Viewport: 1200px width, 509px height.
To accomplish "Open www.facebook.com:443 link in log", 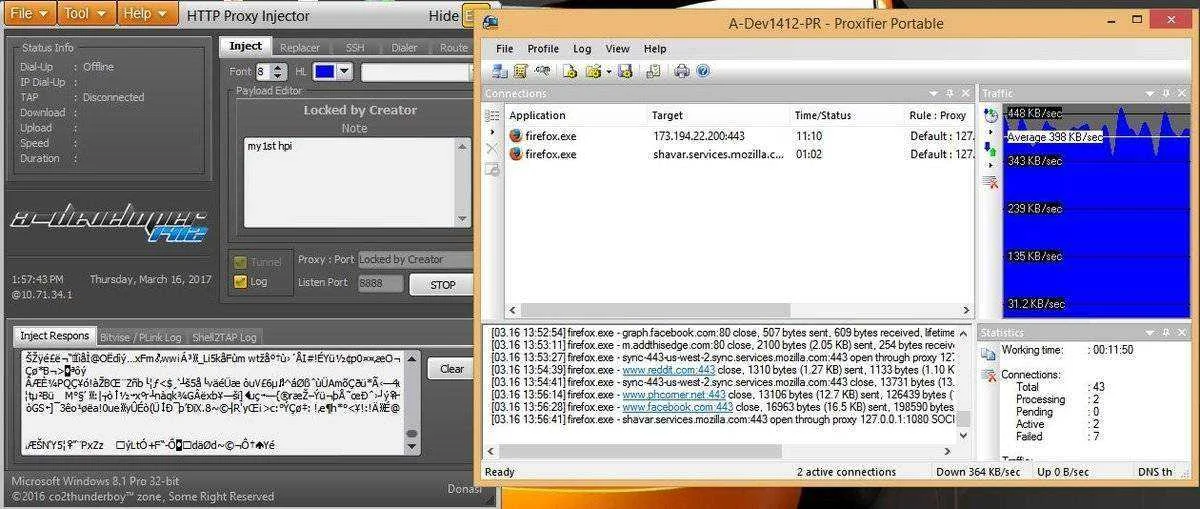I will pyautogui.click(x=677, y=407).
